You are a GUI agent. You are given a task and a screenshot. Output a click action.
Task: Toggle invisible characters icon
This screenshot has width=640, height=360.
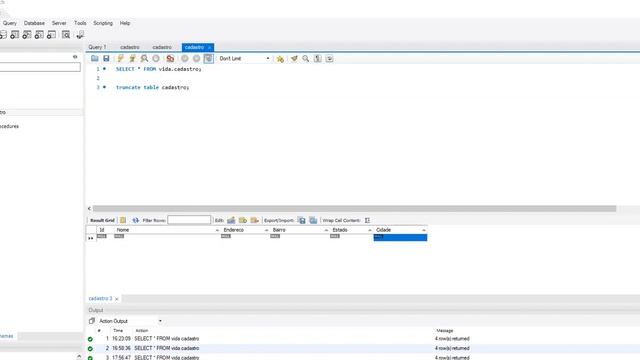click(318, 59)
